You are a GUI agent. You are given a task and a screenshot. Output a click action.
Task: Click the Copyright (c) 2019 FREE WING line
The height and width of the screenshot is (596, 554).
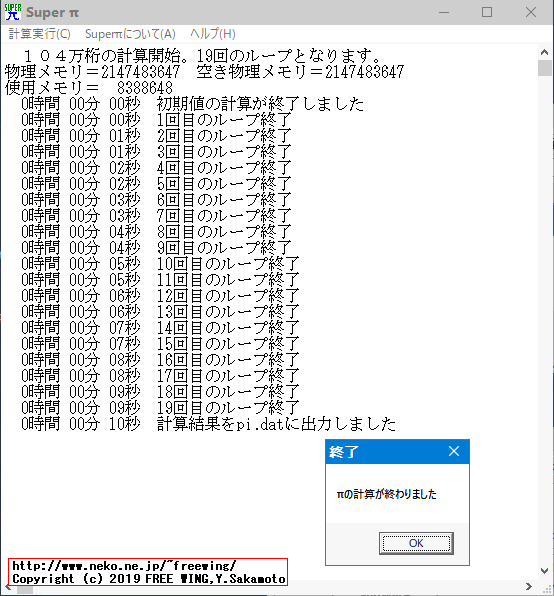pos(149,579)
